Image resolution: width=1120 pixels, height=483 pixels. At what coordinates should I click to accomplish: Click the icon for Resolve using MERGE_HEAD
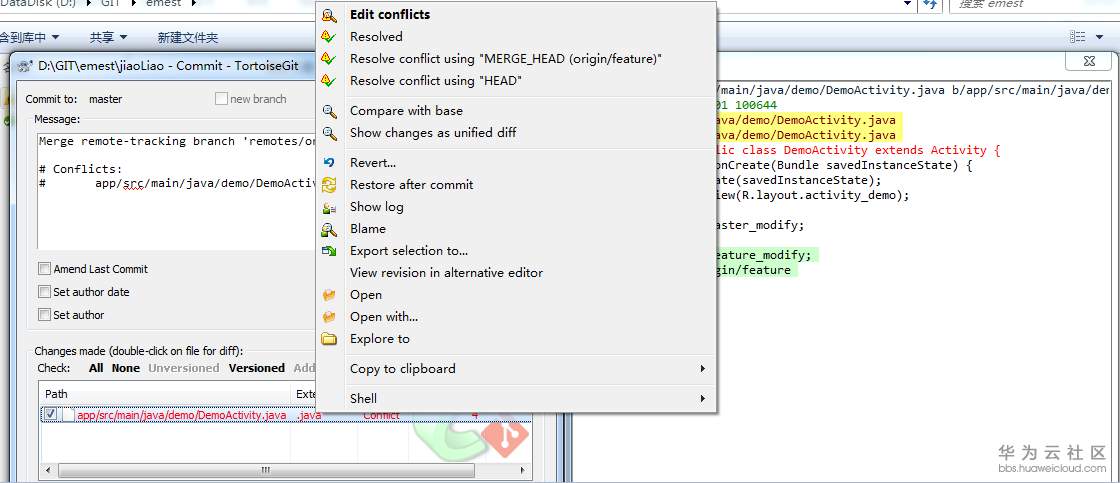(x=329, y=59)
